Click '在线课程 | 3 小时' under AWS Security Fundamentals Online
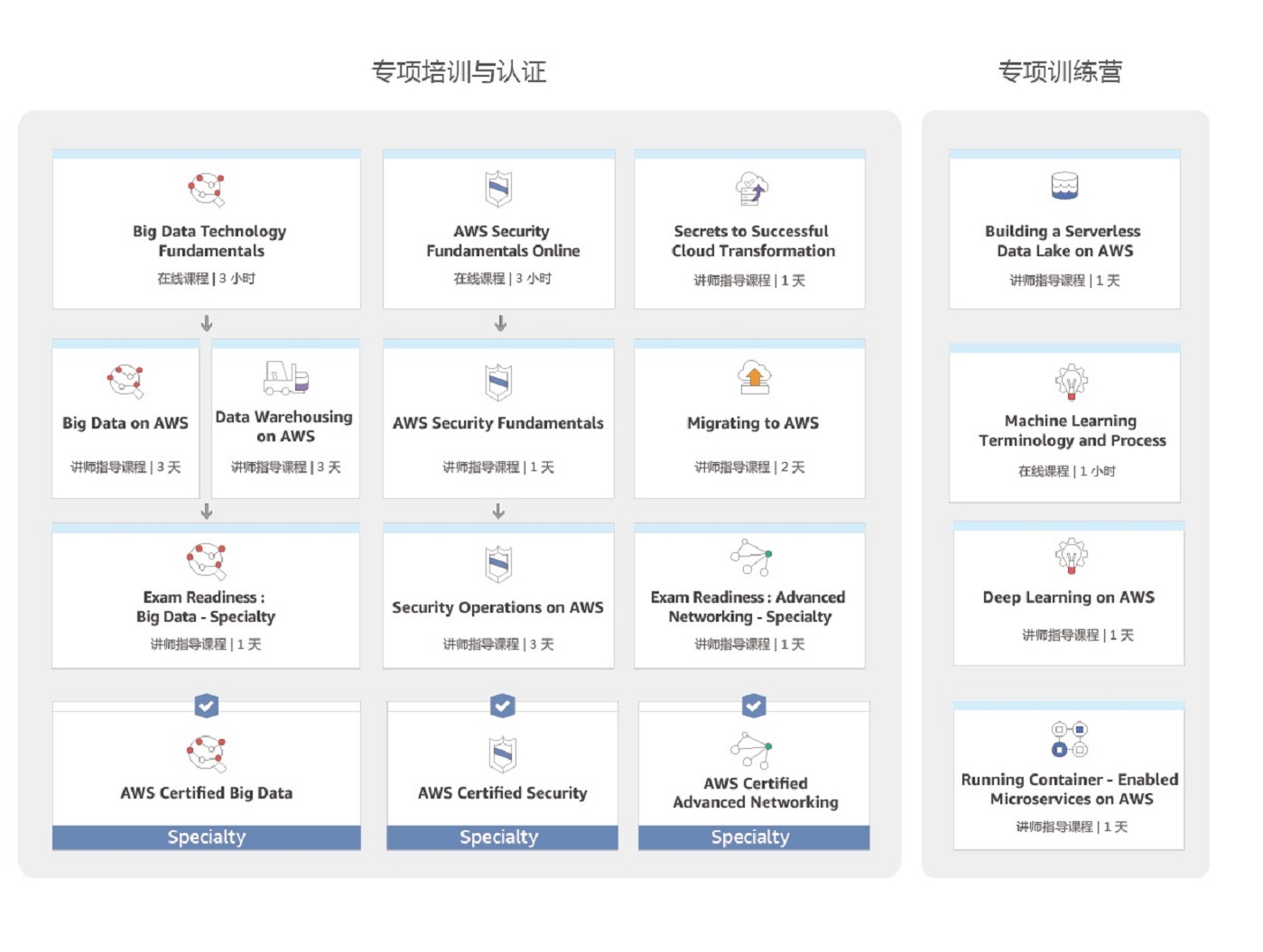The height and width of the screenshot is (952, 1263). click(503, 279)
